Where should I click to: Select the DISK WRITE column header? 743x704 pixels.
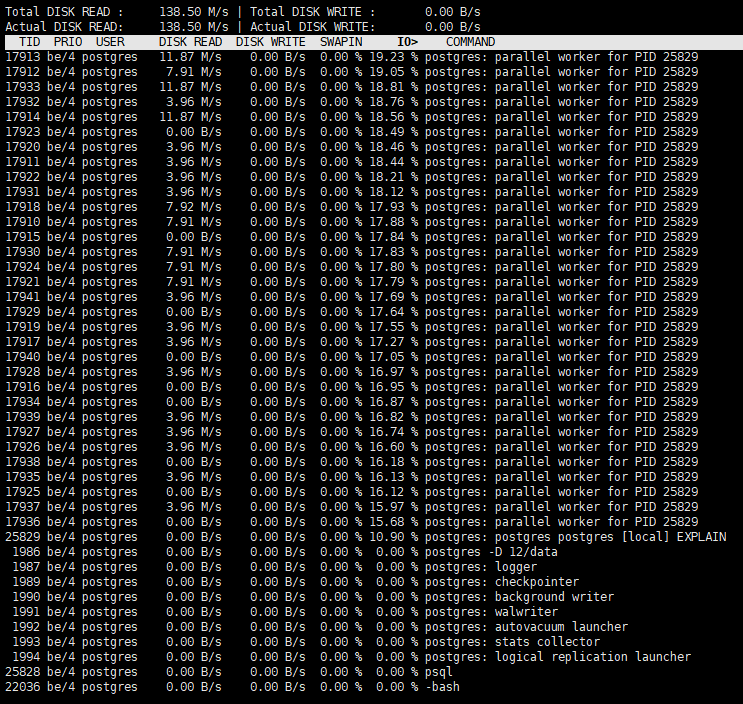(x=271, y=42)
